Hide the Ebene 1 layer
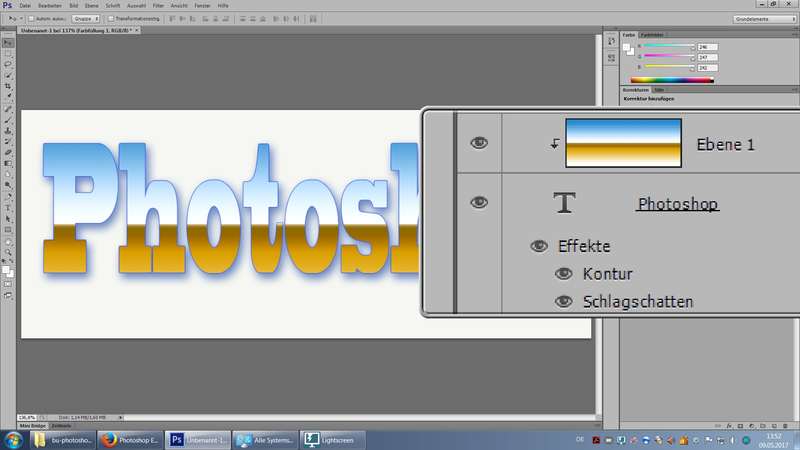The width and height of the screenshot is (800, 450). tap(479, 143)
